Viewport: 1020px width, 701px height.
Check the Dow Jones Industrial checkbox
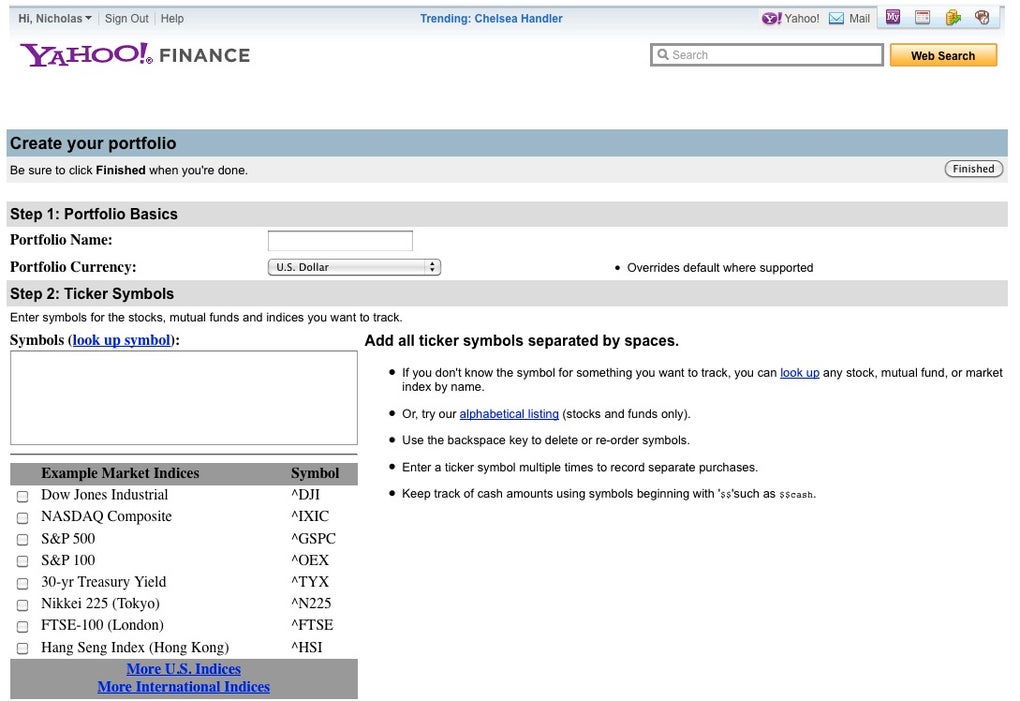pyautogui.click(x=23, y=497)
